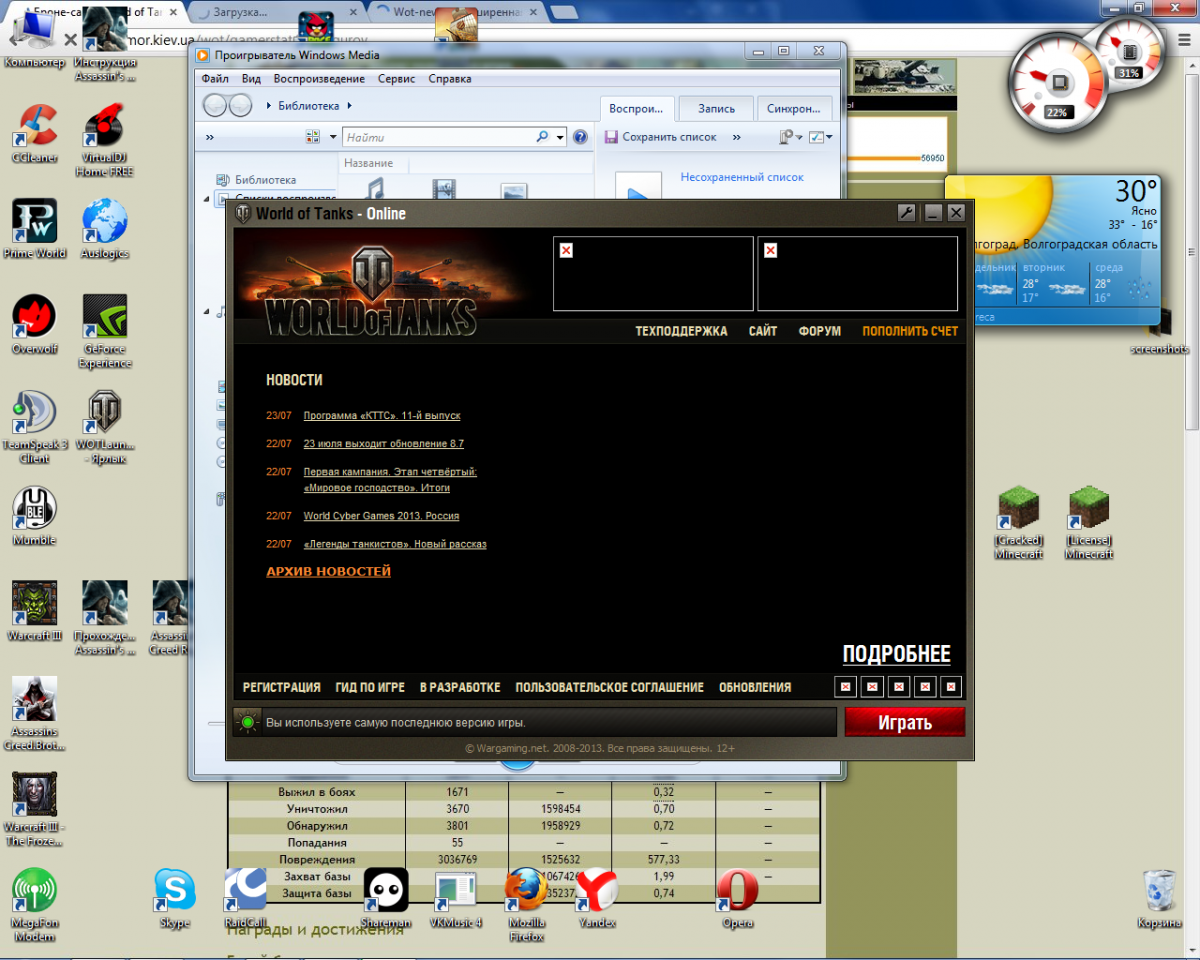Open the Mumble desktop icon
This screenshot has width=1200, height=960.
click(35, 516)
